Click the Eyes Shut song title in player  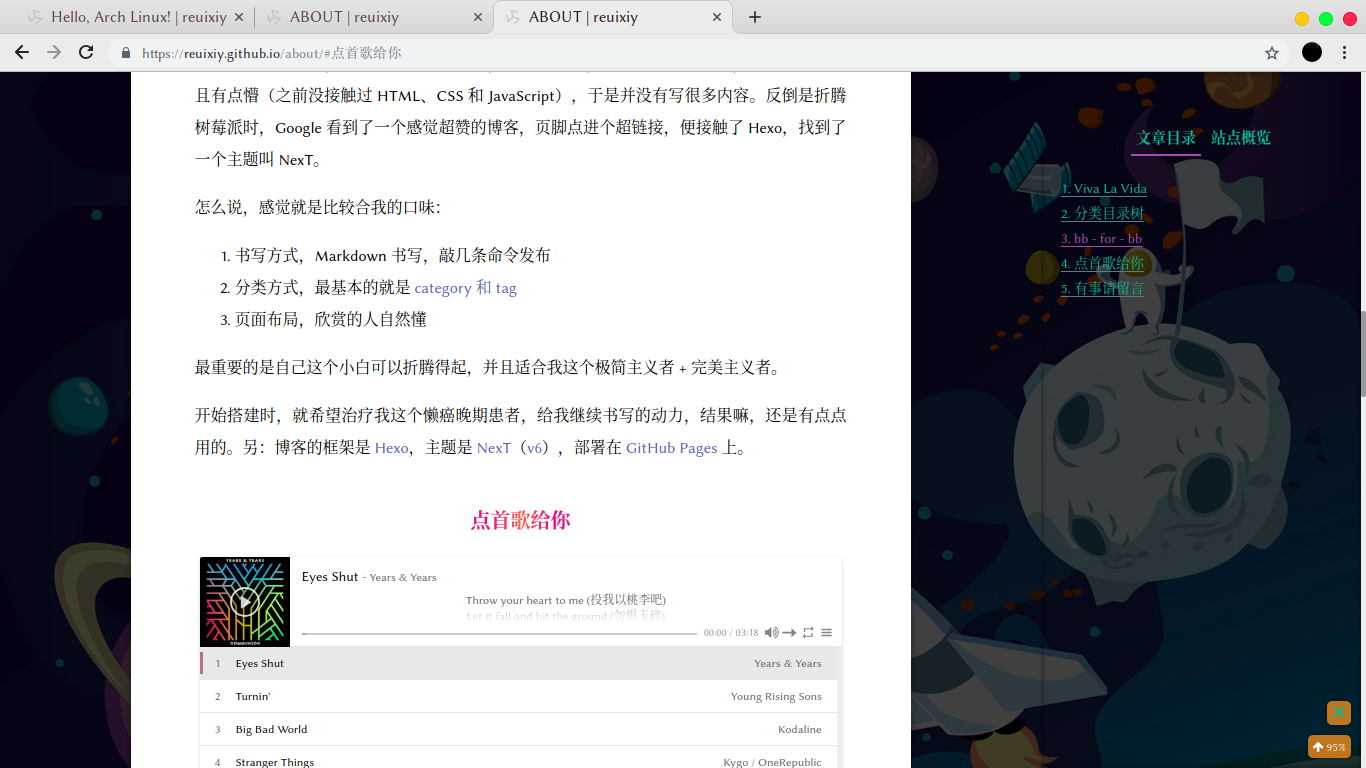pyautogui.click(x=330, y=576)
